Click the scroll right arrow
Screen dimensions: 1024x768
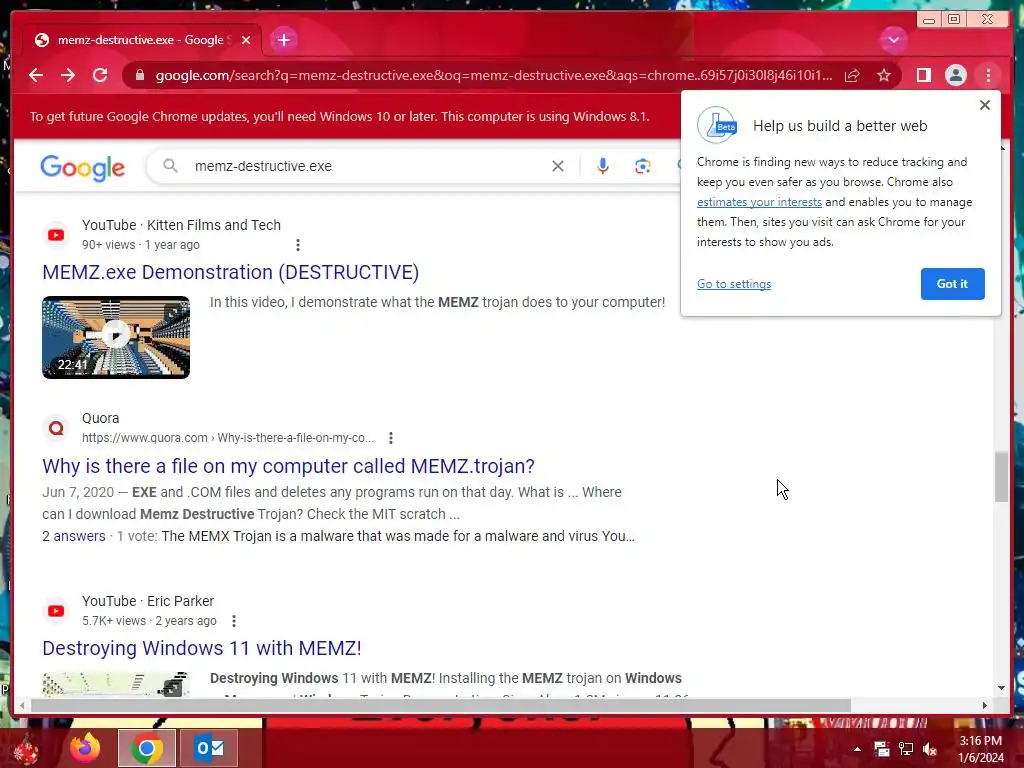click(x=985, y=705)
